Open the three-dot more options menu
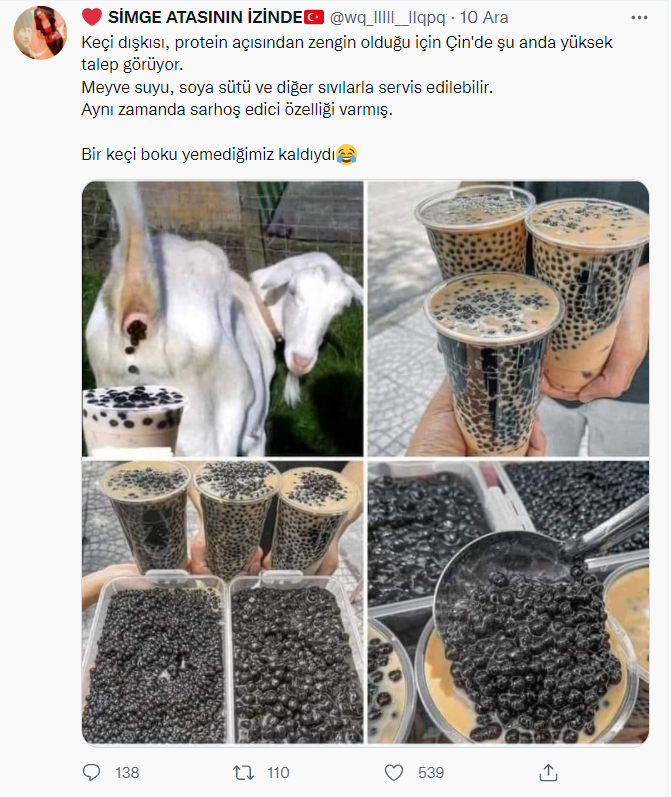671x797 pixels. [639, 17]
